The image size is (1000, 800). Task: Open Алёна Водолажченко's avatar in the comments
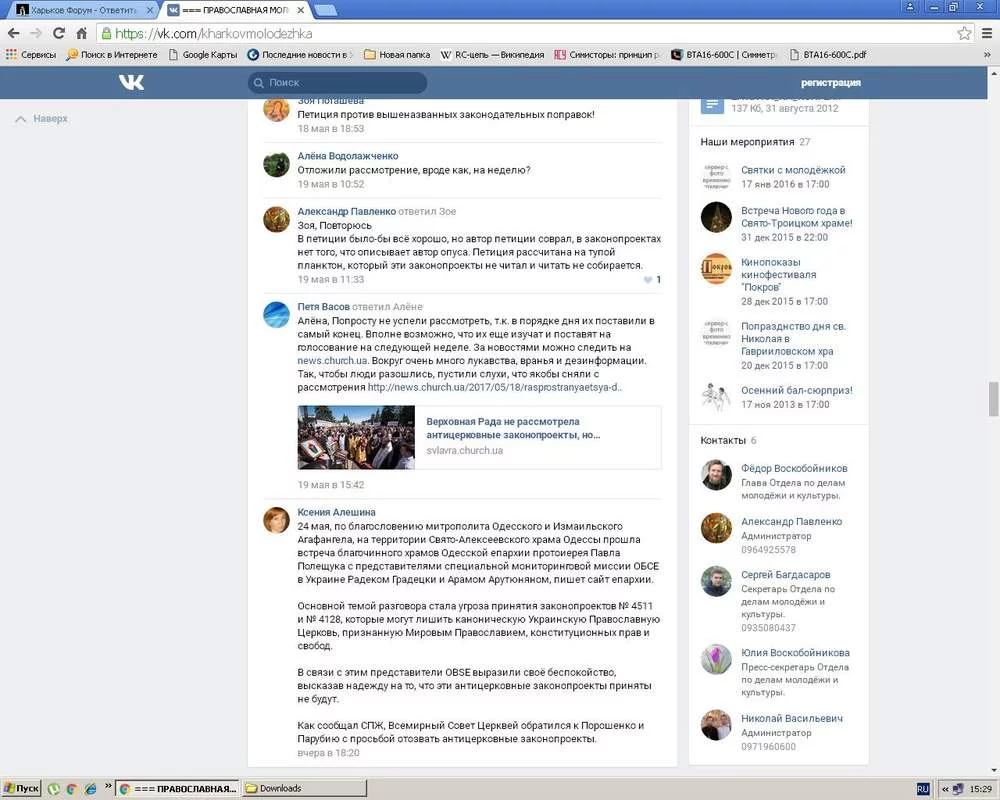276,165
